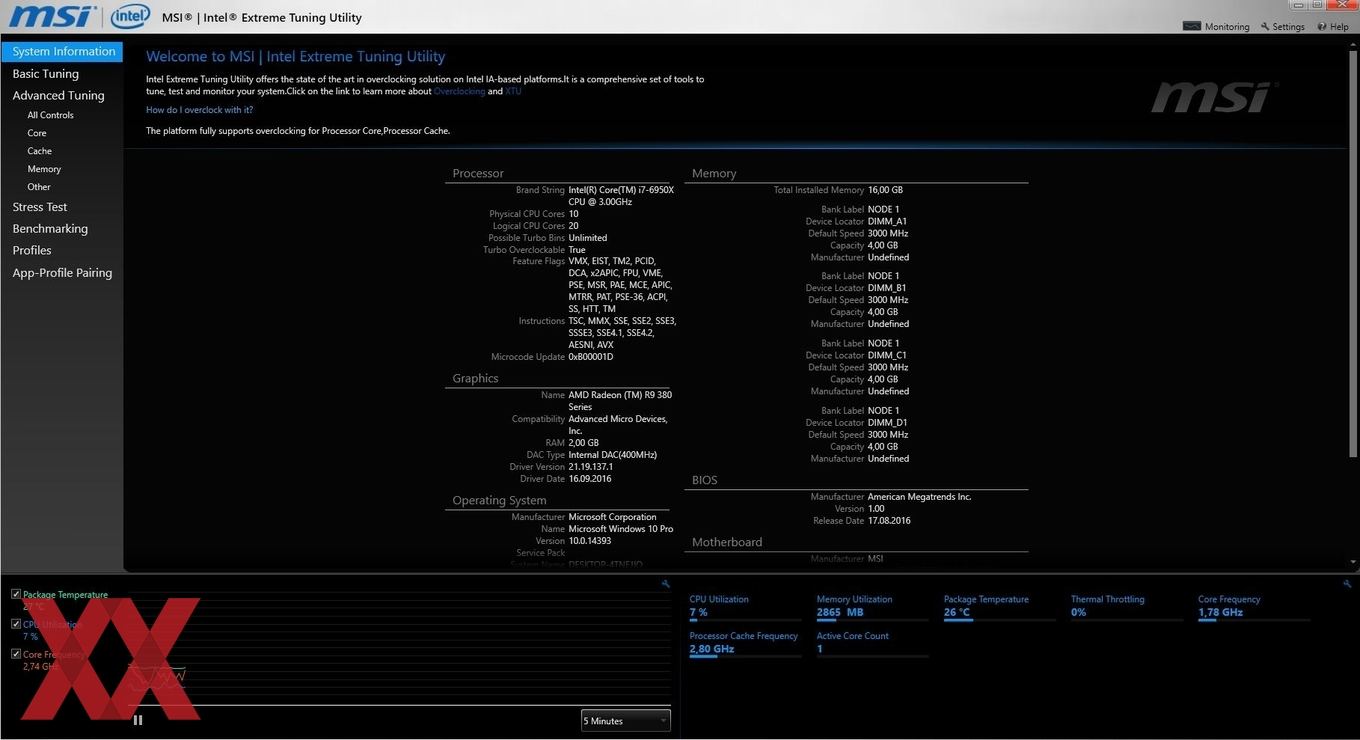
Task: Open Basic Tuning section
Action: point(46,74)
